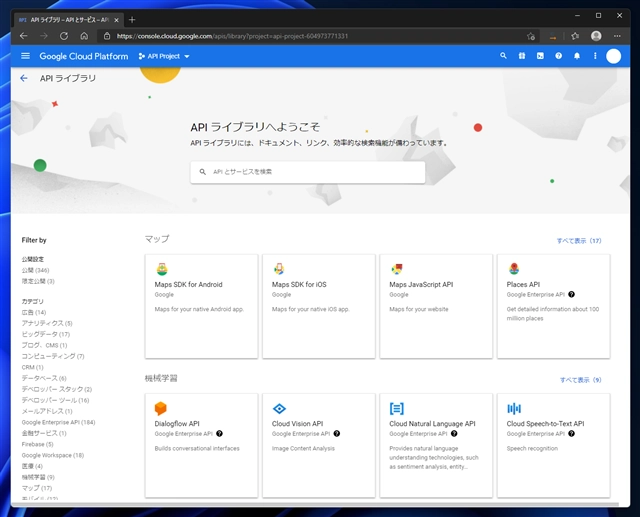This screenshot has height=517, width=640.
Task: Filter by デベロッパー スタック (2)
Action: click(57, 389)
